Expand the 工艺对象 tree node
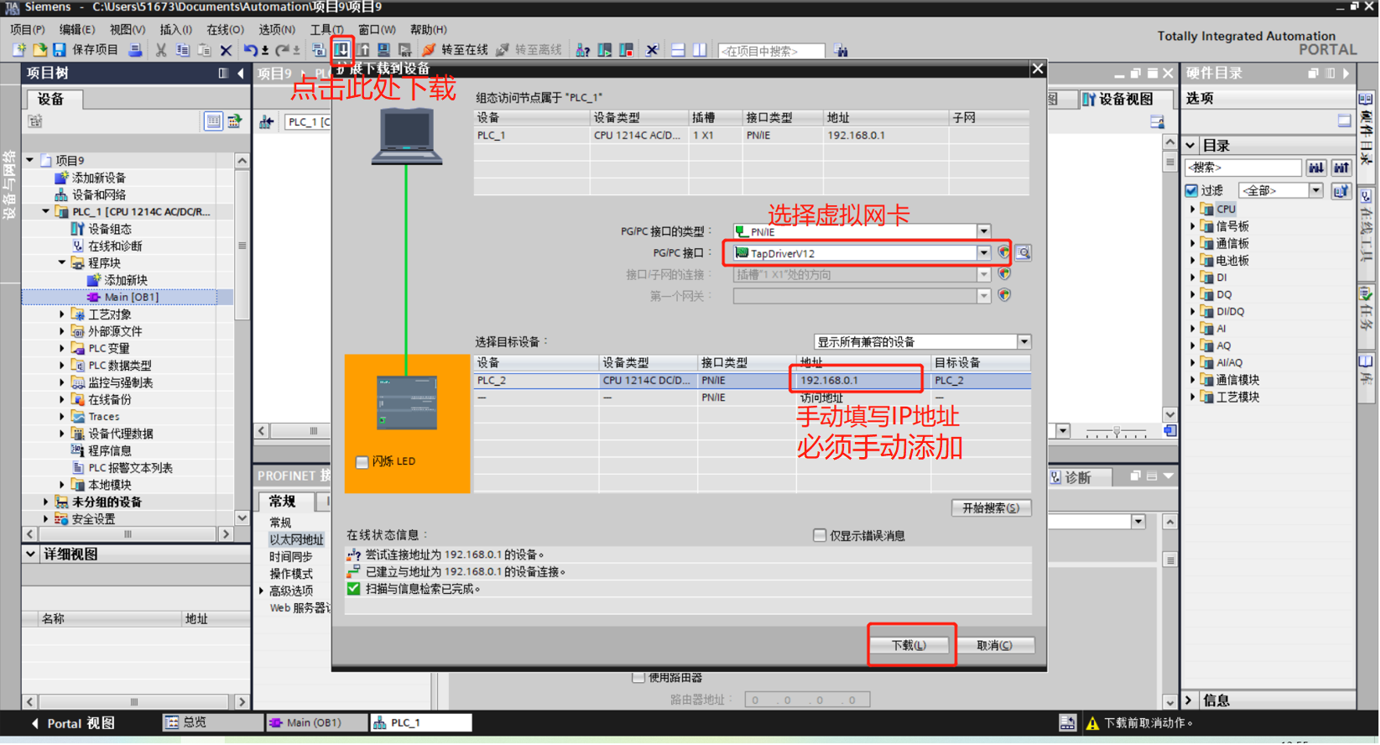Screen dimensions: 1380x745 click(x=62, y=314)
